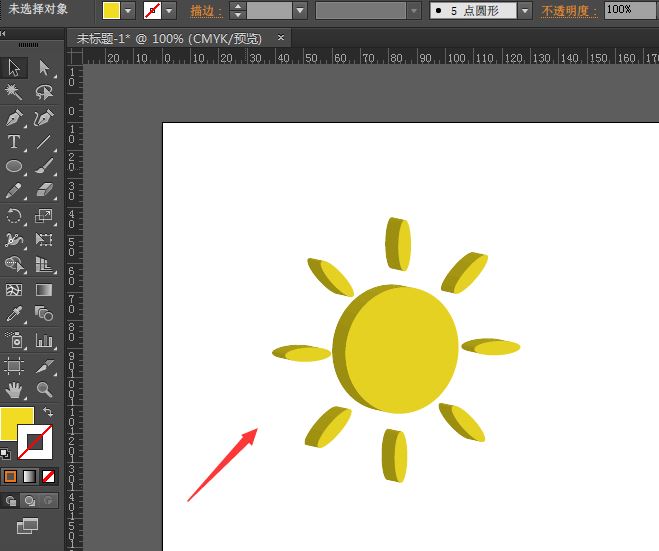Select the Magic Wand tool

pos(14,93)
